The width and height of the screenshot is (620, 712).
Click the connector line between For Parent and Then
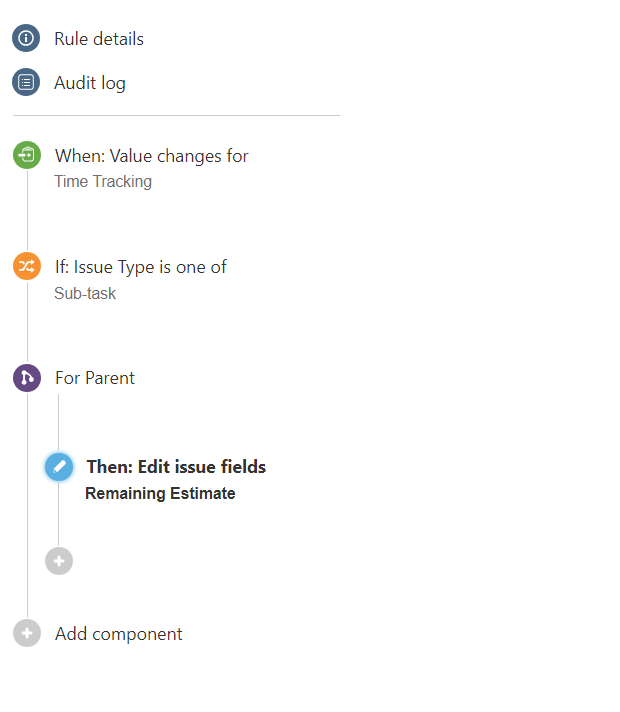click(59, 422)
